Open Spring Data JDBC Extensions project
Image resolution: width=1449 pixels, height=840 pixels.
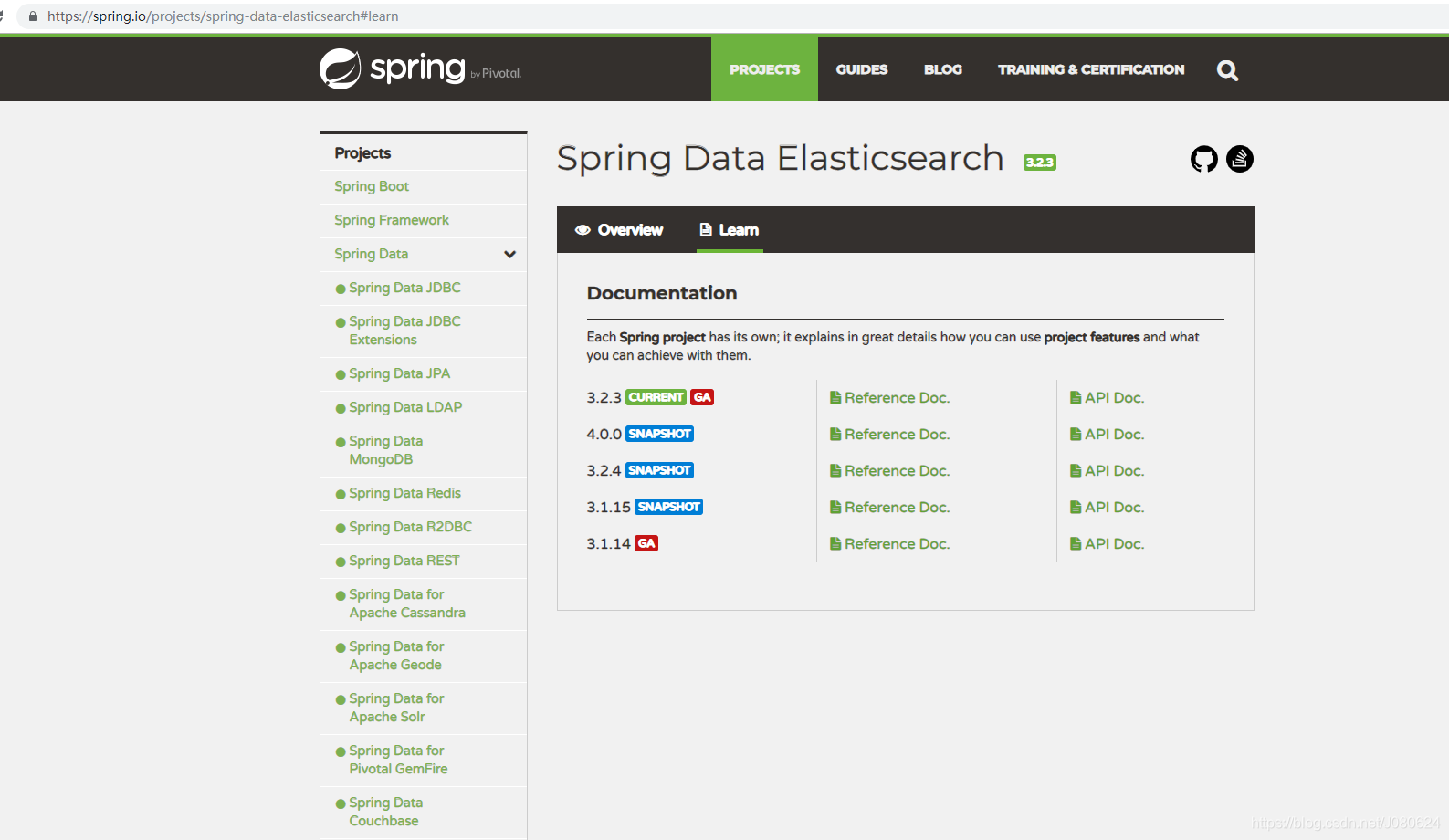404,331
